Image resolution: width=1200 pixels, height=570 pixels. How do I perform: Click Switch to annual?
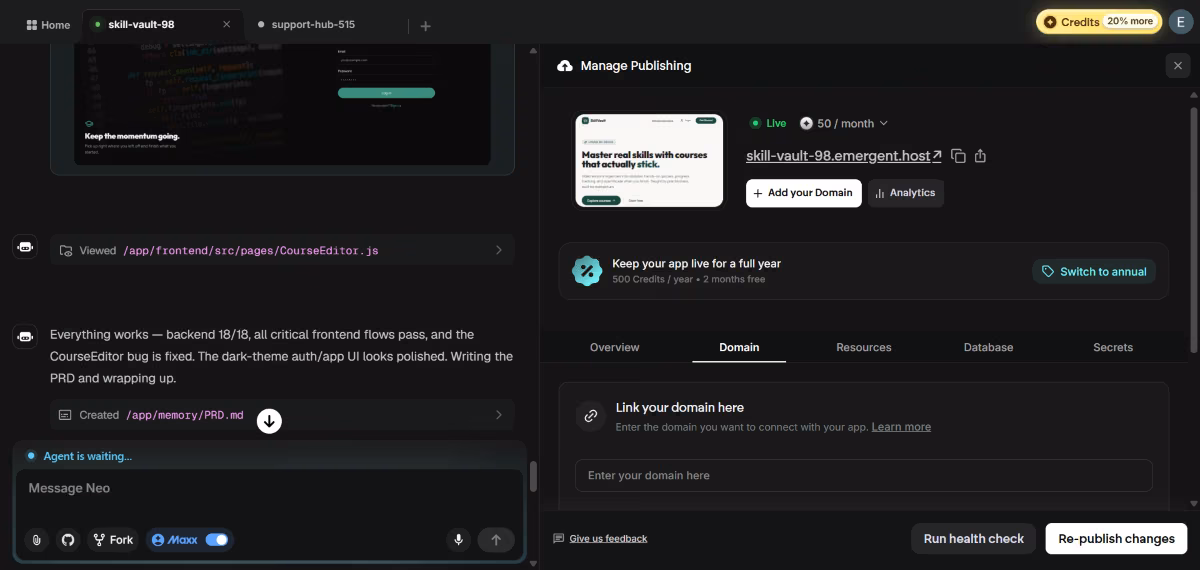(1094, 271)
